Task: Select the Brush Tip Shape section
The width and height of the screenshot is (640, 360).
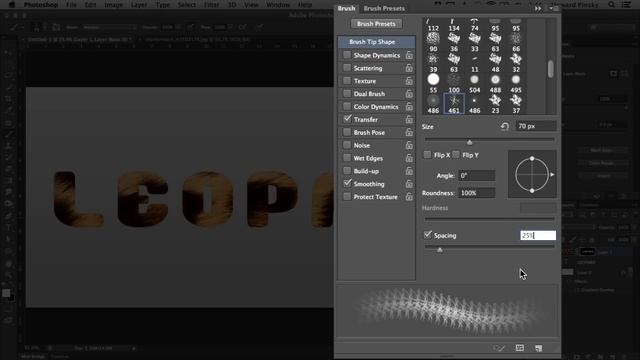Action: point(376,42)
